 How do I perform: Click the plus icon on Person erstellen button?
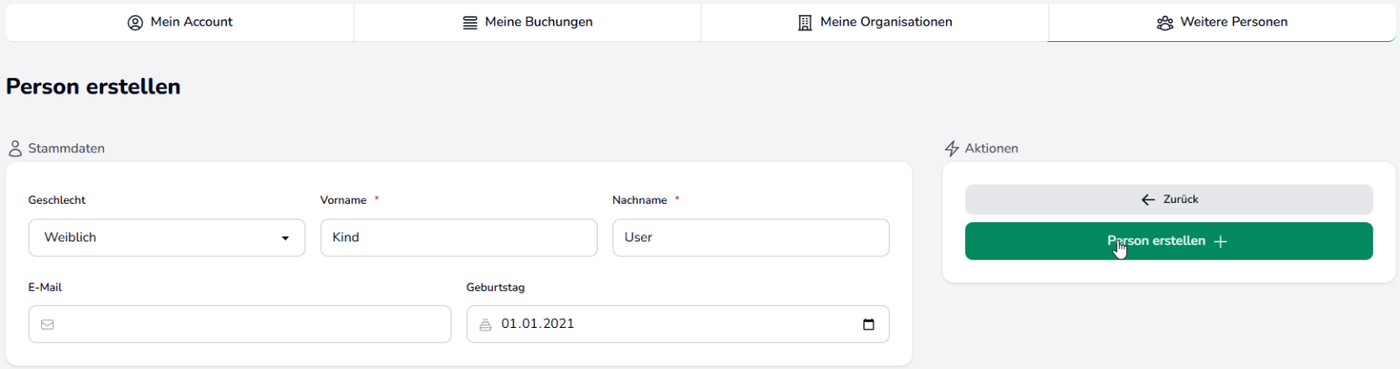point(1220,241)
